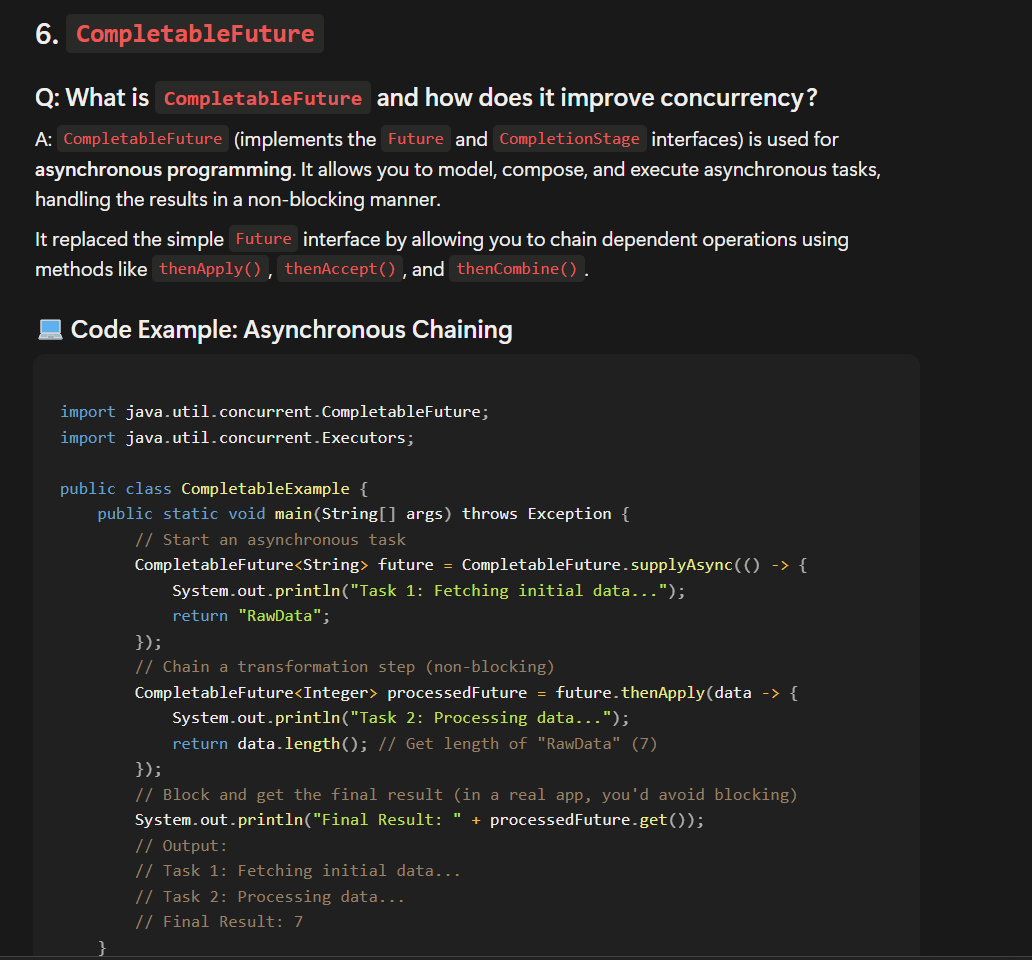Click inline code Future after 'replaced the simple'

click(263, 239)
